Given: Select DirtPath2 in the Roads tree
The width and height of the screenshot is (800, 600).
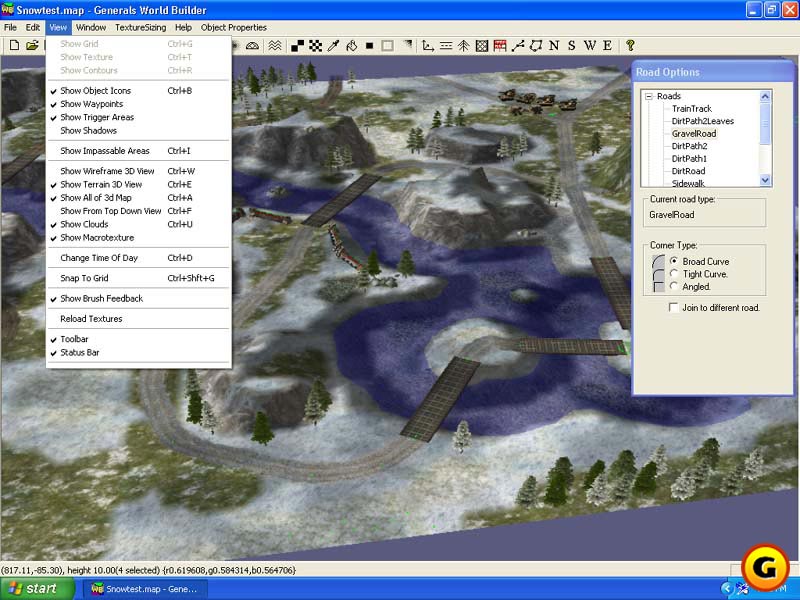Looking at the screenshot, I should (689, 146).
